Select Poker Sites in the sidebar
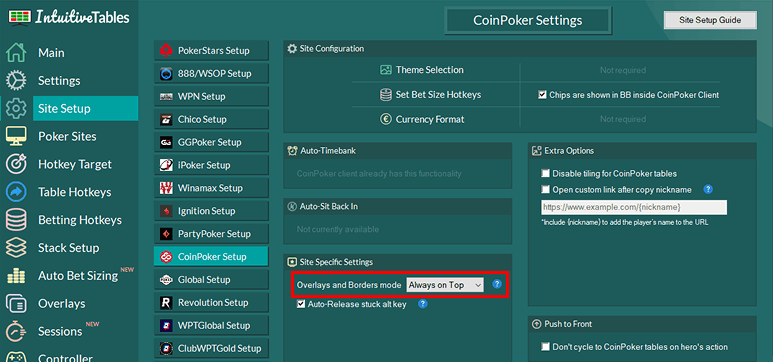 click(x=67, y=136)
